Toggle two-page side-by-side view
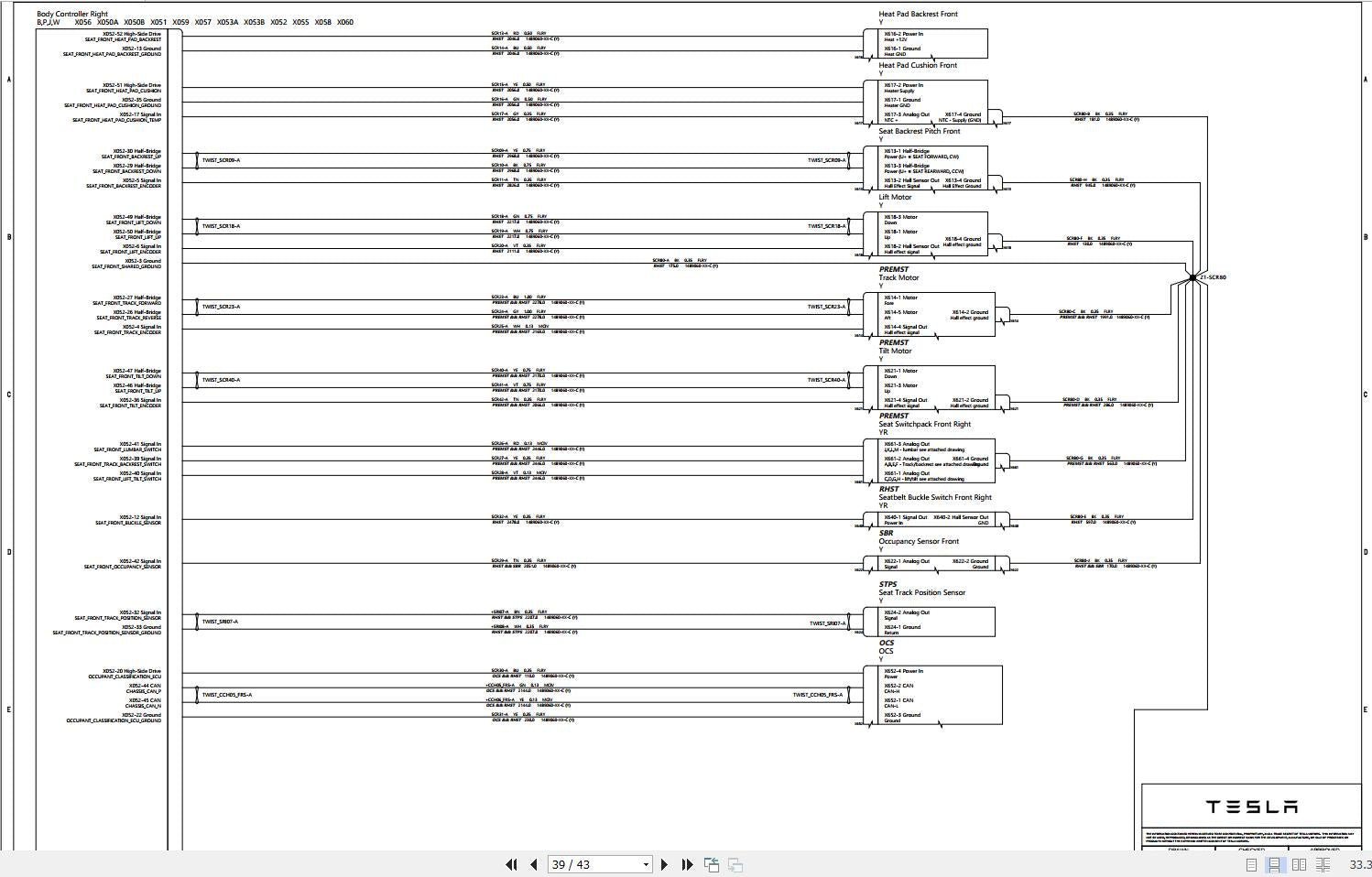Screen dimensions: 1372x877 click(x=1299, y=864)
